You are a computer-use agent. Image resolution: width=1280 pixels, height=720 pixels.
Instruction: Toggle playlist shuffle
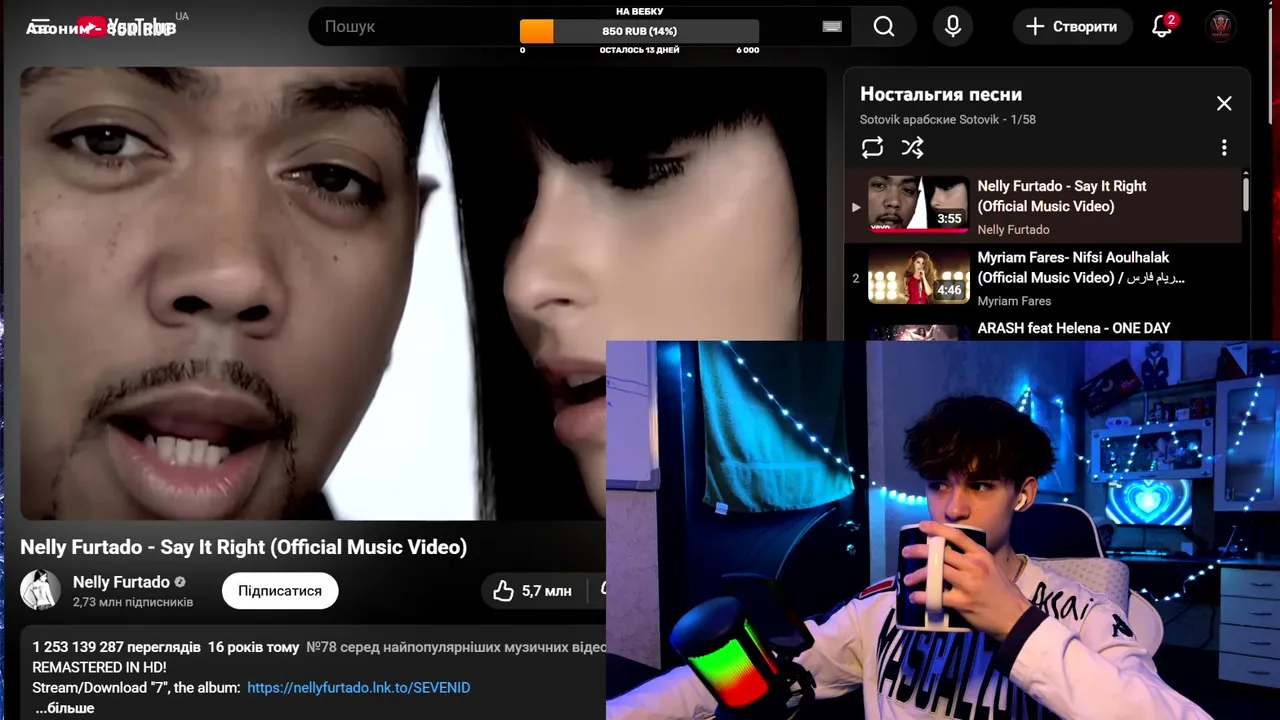click(x=912, y=148)
